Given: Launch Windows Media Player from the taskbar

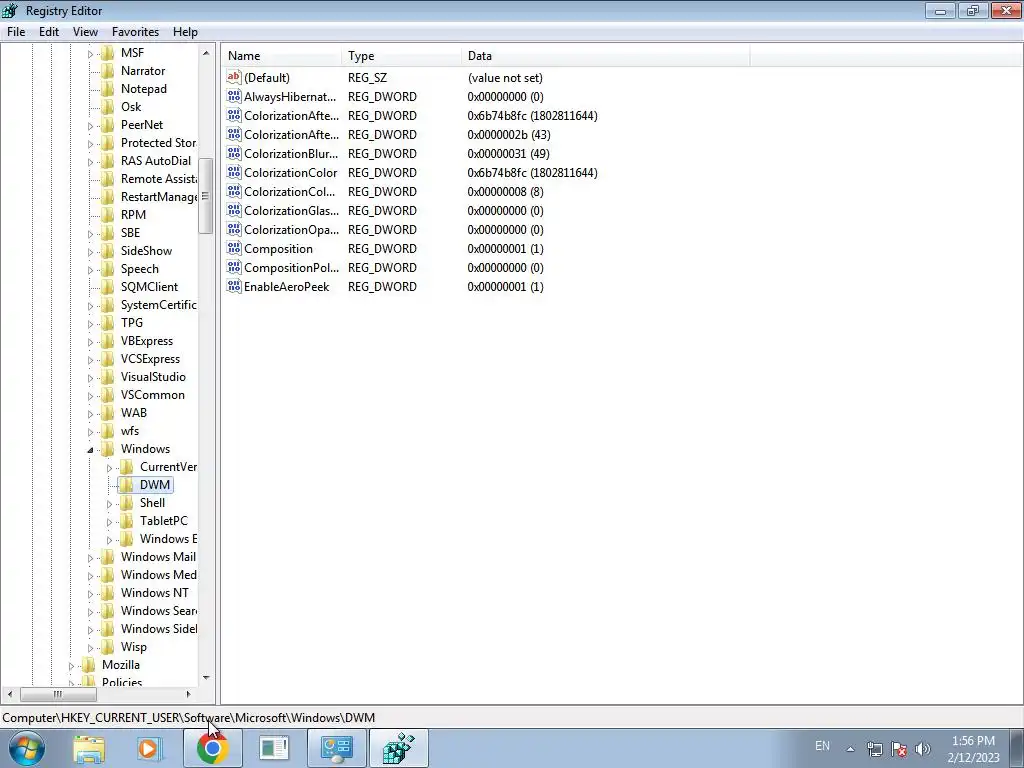Looking at the screenshot, I should pyautogui.click(x=150, y=749).
